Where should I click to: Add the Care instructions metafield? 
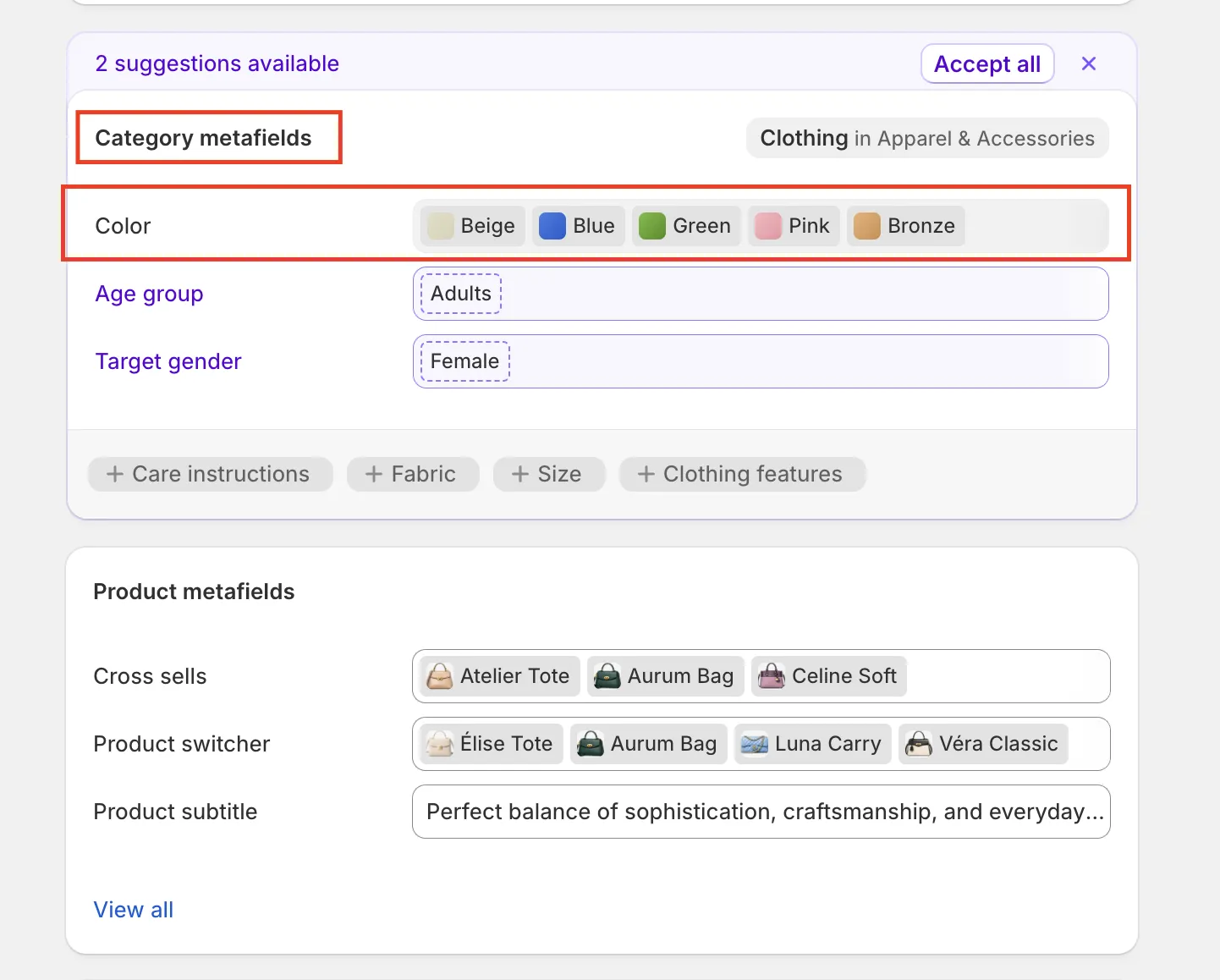(x=209, y=474)
